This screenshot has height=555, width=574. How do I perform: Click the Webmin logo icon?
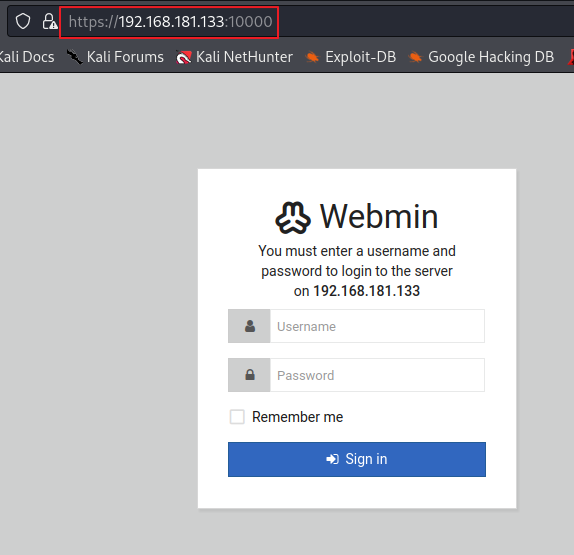pos(293,217)
